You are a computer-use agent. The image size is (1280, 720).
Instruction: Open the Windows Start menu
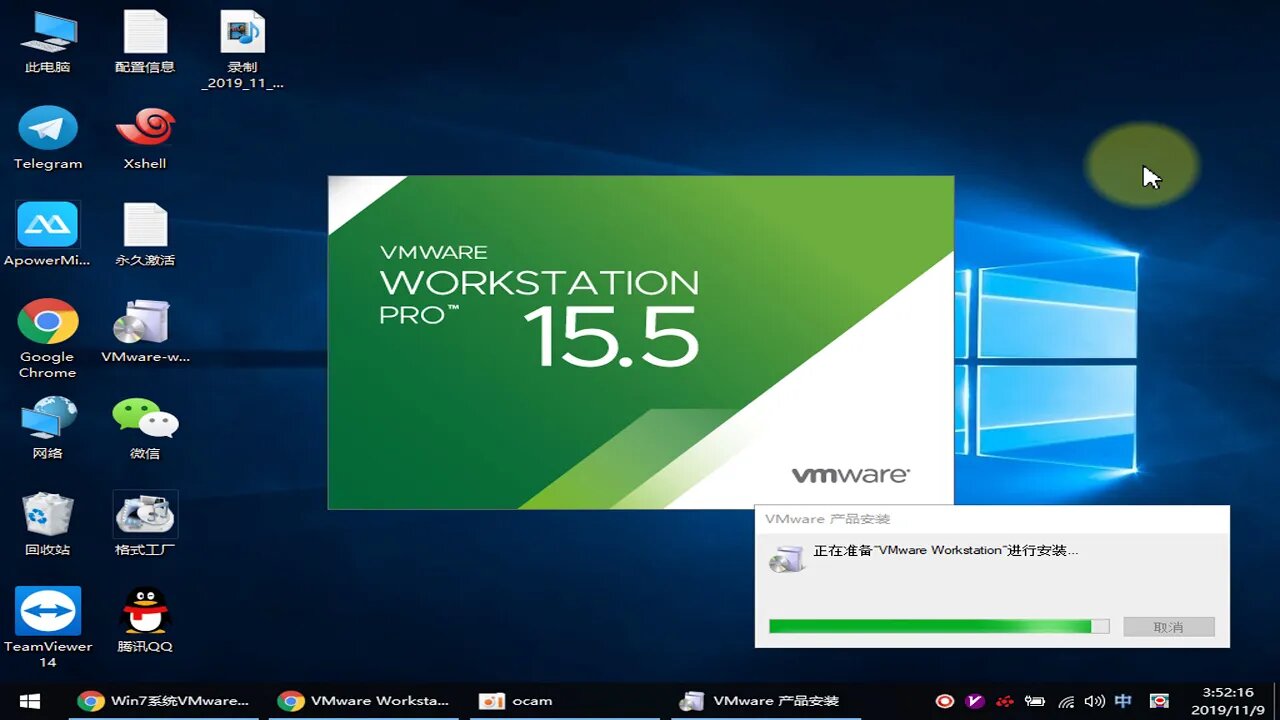click(x=30, y=701)
